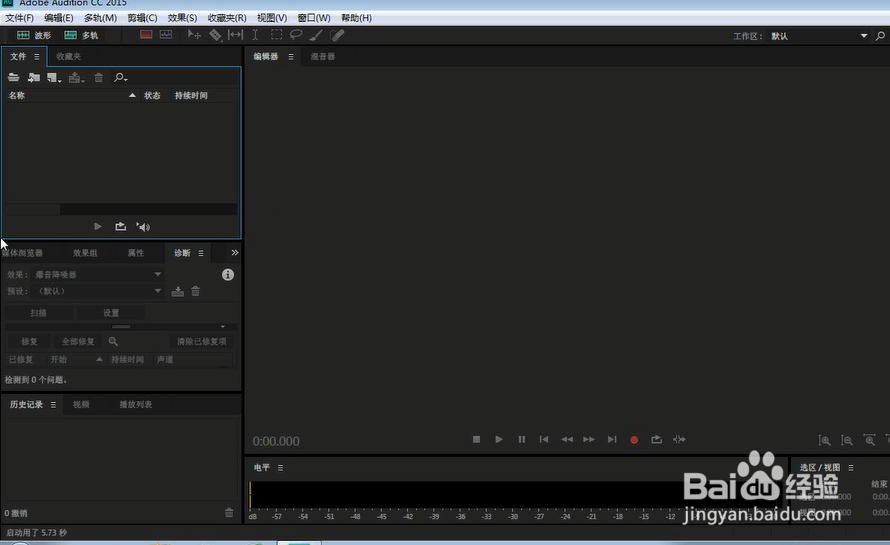Switch to 播放列表 tab
The width and height of the screenshot is (890, 545).
click(136, 404)
